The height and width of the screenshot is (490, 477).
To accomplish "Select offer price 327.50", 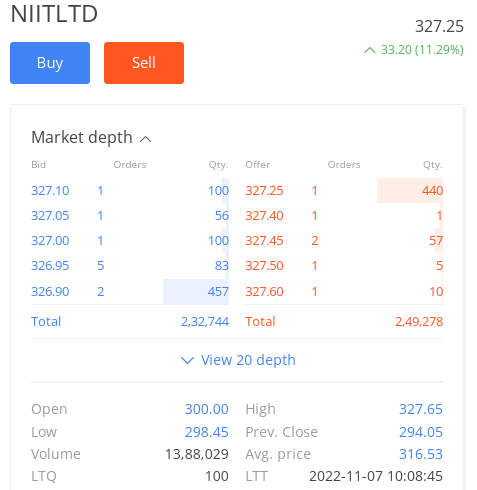I will [264, 266].
